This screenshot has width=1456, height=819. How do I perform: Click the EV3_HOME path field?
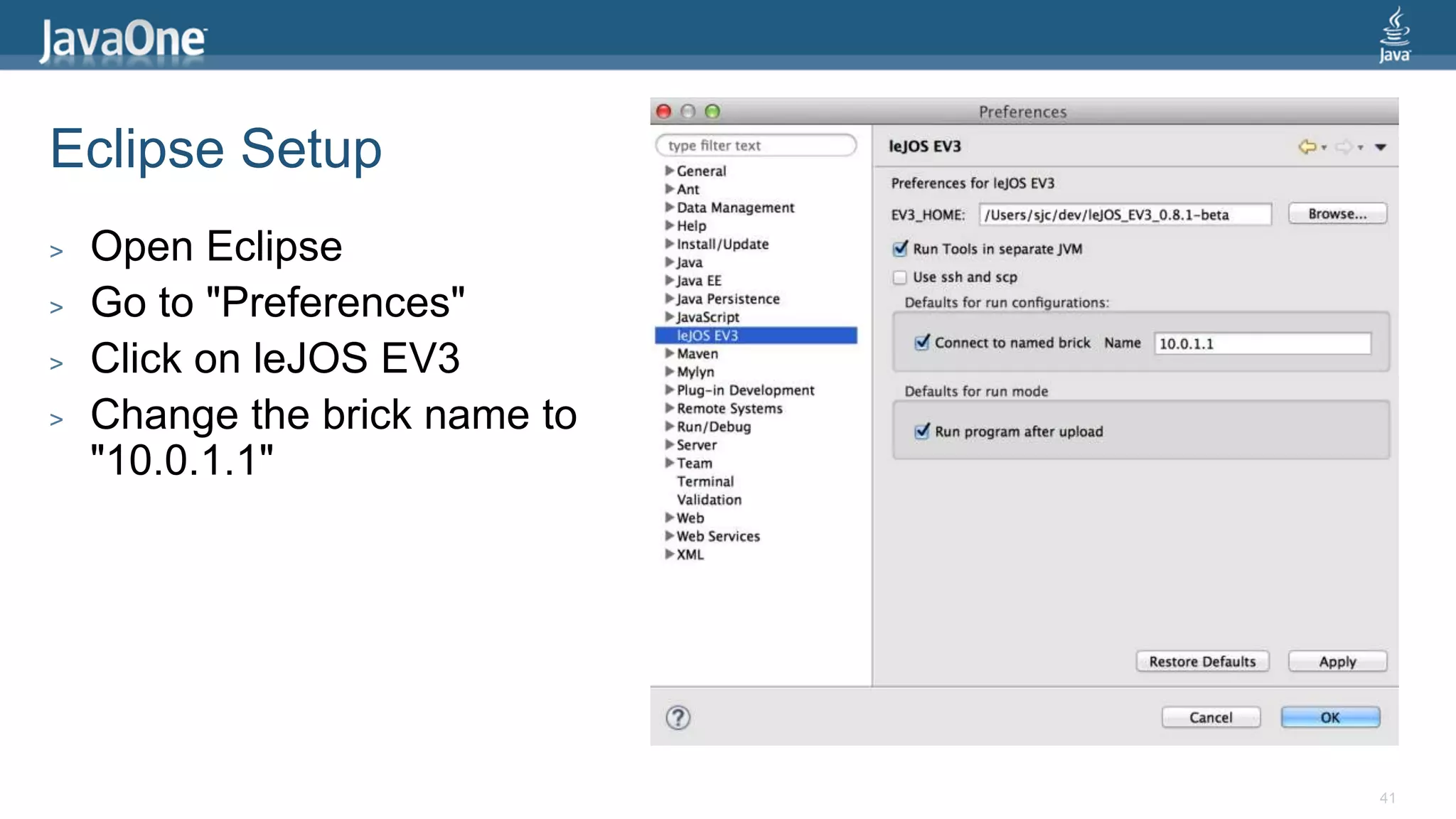(1125, 215)
